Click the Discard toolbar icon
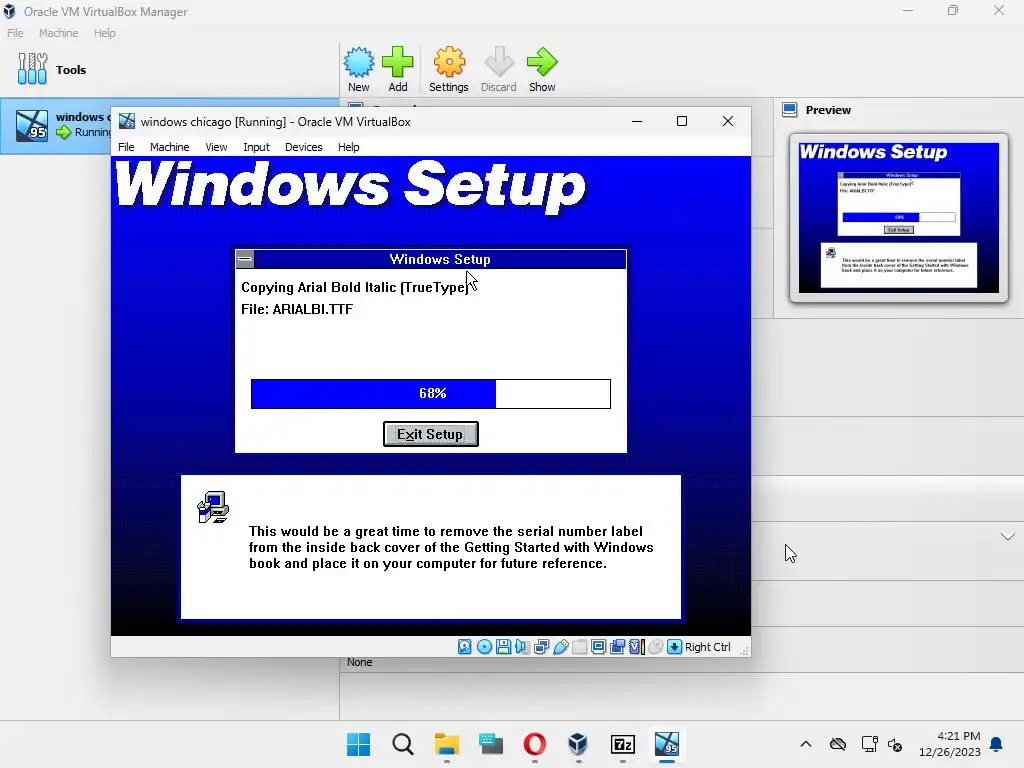The width and height of the screenshot is (1024, 768). 498,69
